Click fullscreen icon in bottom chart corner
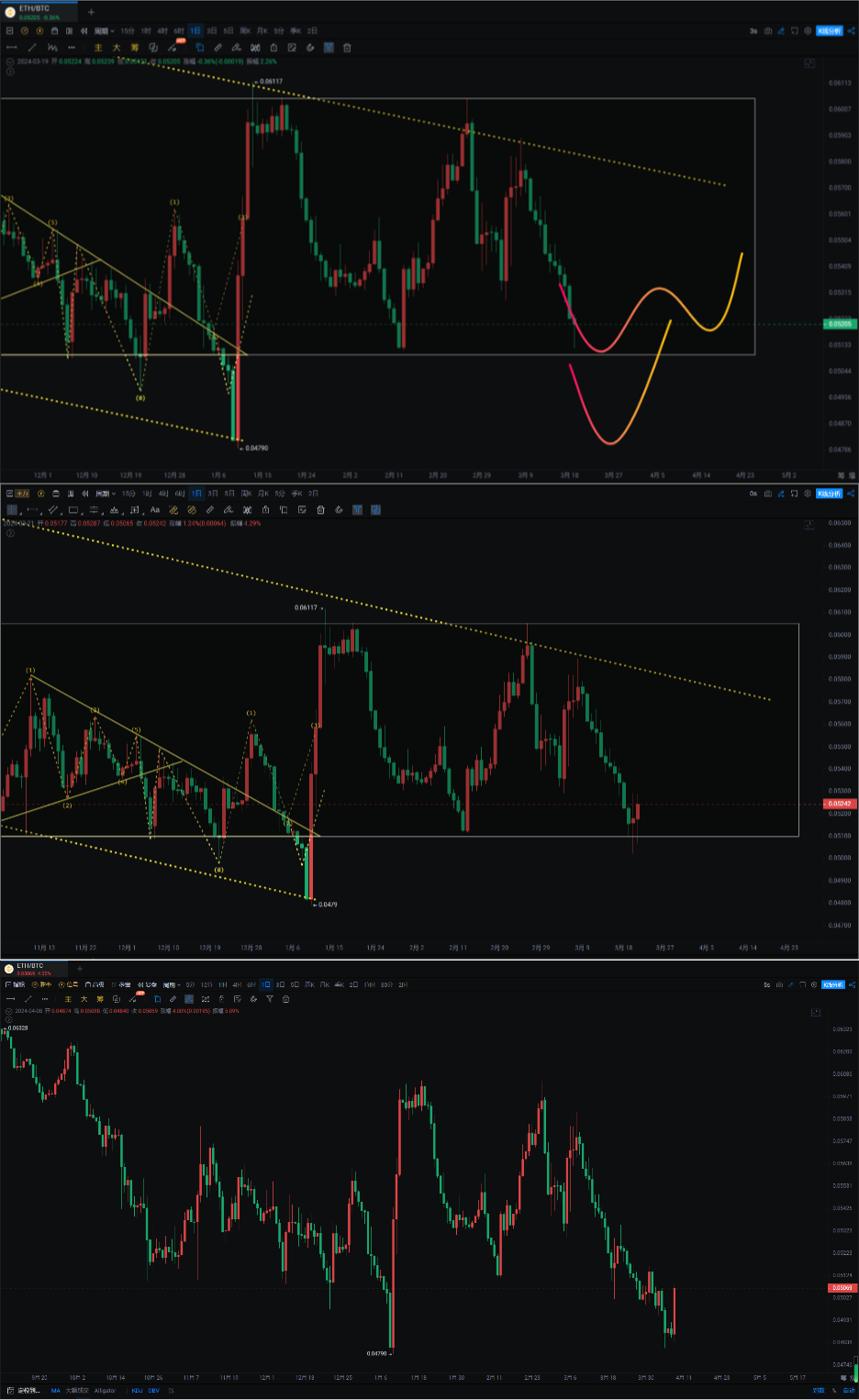The height and width of the screenshot is (1400, 859). tap(816, 1012)
